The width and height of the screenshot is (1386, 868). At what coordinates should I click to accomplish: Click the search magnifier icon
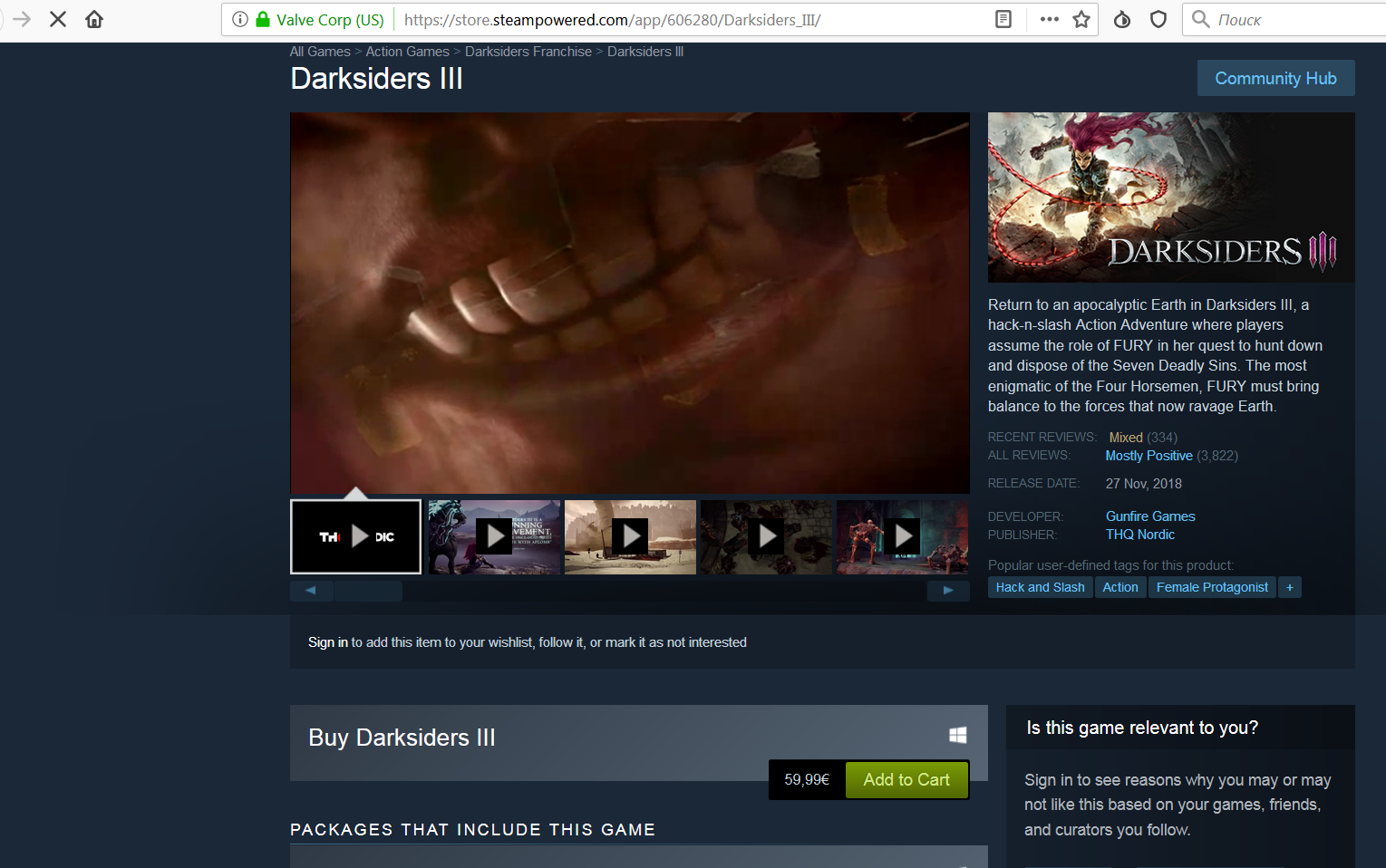(x=1201, y=19)
